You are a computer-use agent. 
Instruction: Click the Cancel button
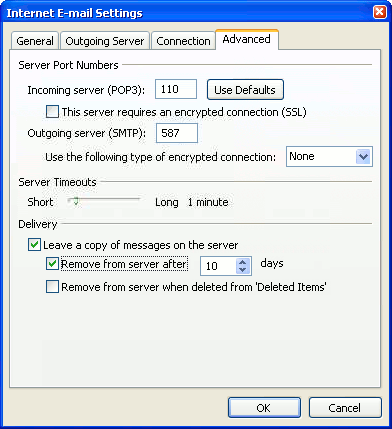(x=345, y=408)
